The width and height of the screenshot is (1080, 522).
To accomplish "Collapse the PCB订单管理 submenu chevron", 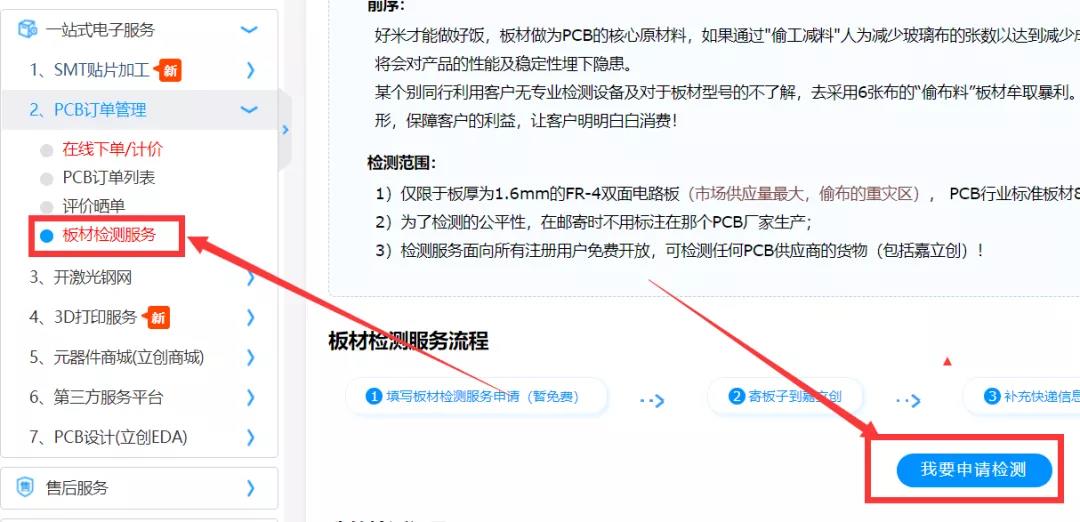I will coord(249,109).
